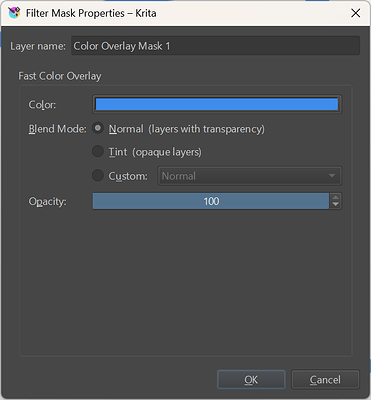Dismiss dialog with the Cancel button
This screenshot has height=400, width=371.
[x=325, y=379]
